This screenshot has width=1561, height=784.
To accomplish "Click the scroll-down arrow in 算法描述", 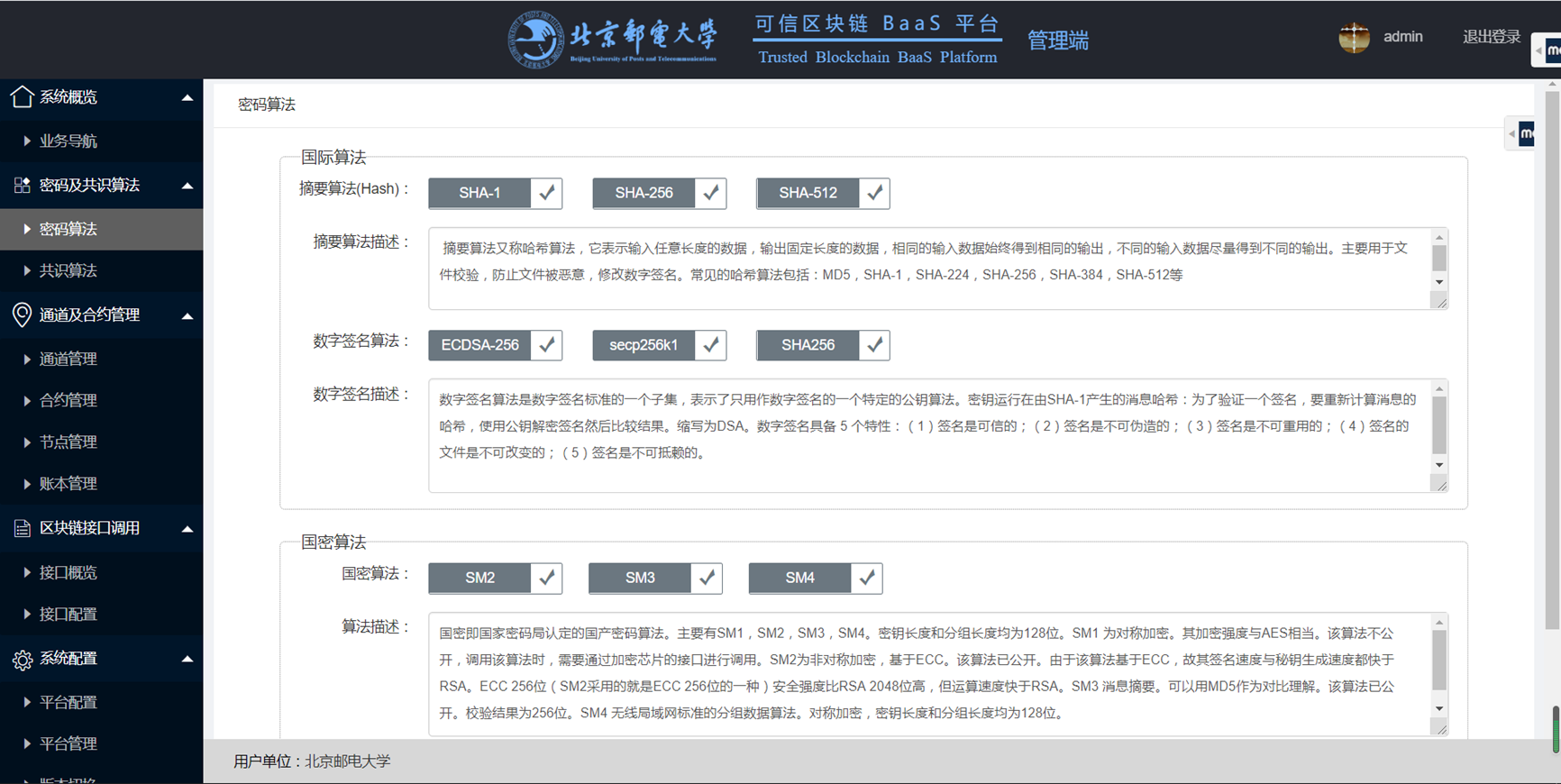I will [x=1439, y=709].
